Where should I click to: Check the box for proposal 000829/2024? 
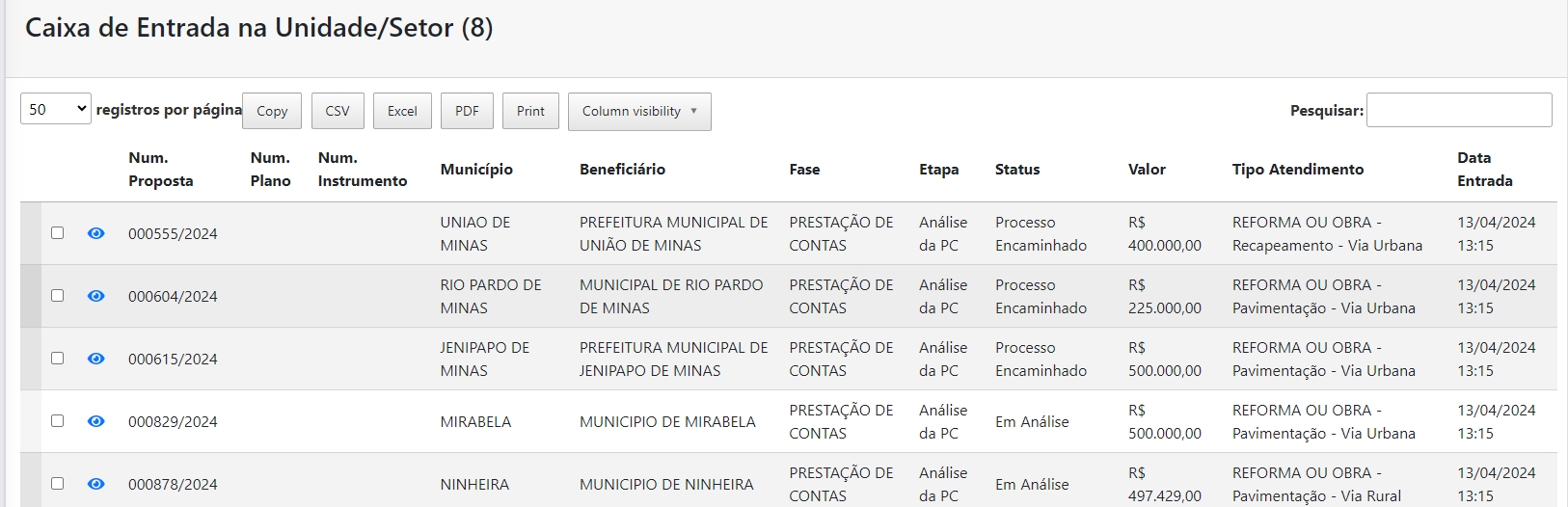(57, 421)
